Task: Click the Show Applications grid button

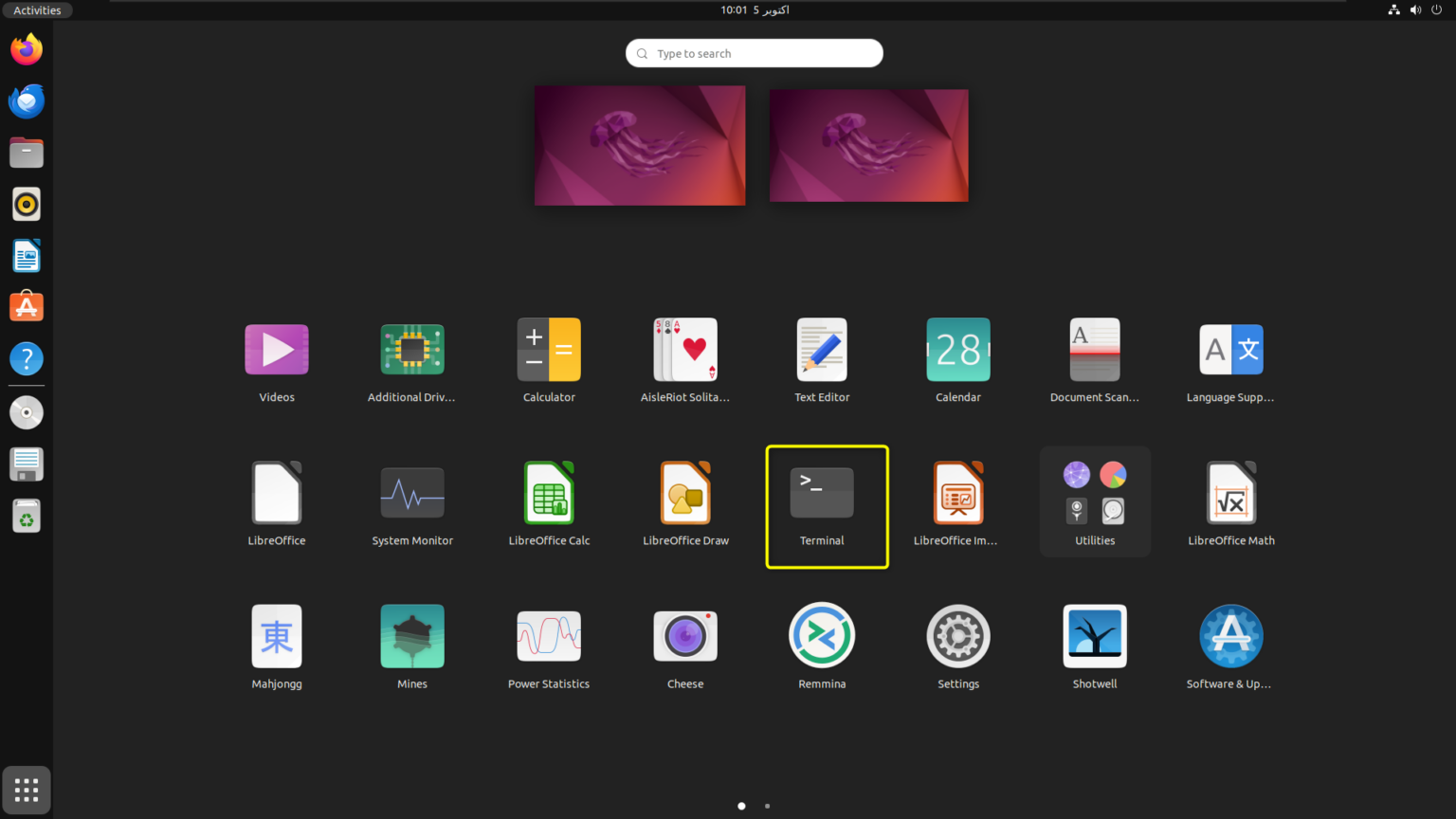Action: [26, 790]
